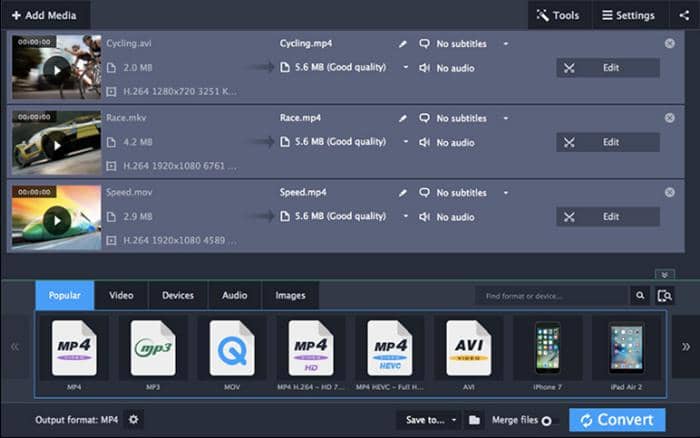Expand the Cycling.mp4 output quality dropdown
The height and width of the screenshot is (438, 700).
click(x=406, y=68)
